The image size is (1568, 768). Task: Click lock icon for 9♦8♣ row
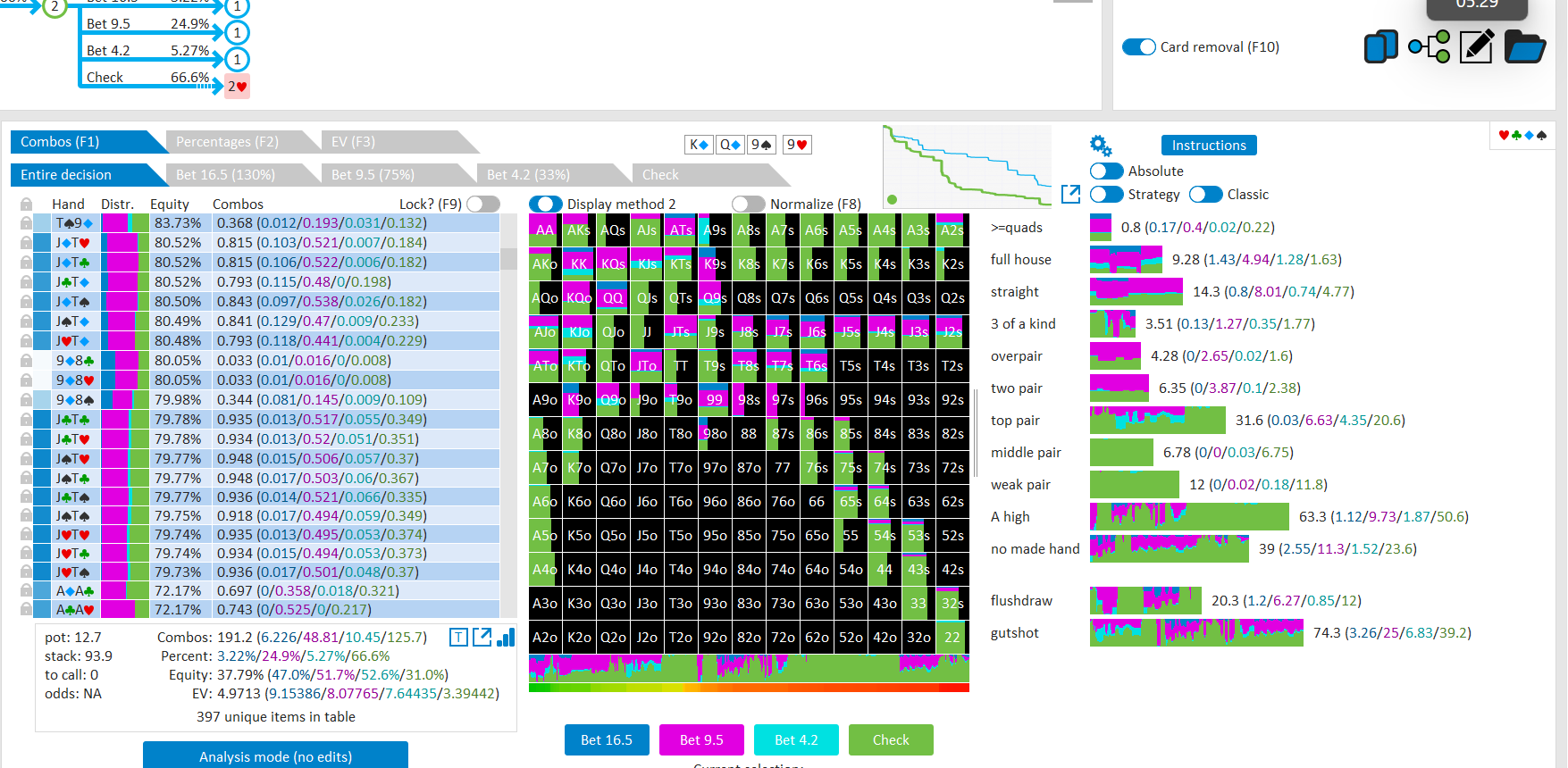coord(27,361)
